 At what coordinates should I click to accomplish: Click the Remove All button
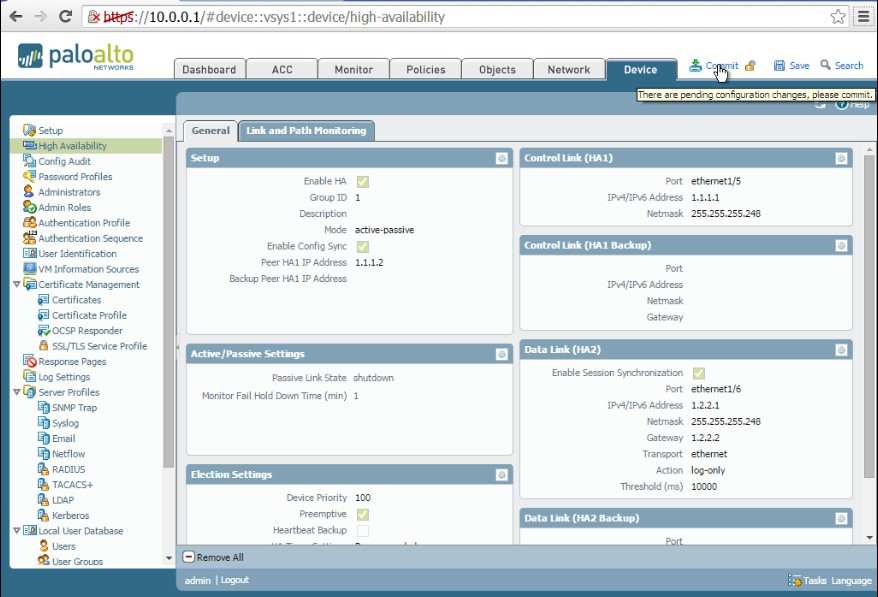coord(213,557)
